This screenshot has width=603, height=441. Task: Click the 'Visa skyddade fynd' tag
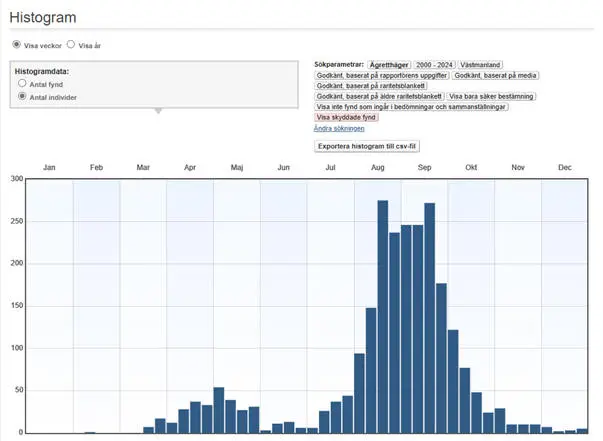click(x=346, y=117)
